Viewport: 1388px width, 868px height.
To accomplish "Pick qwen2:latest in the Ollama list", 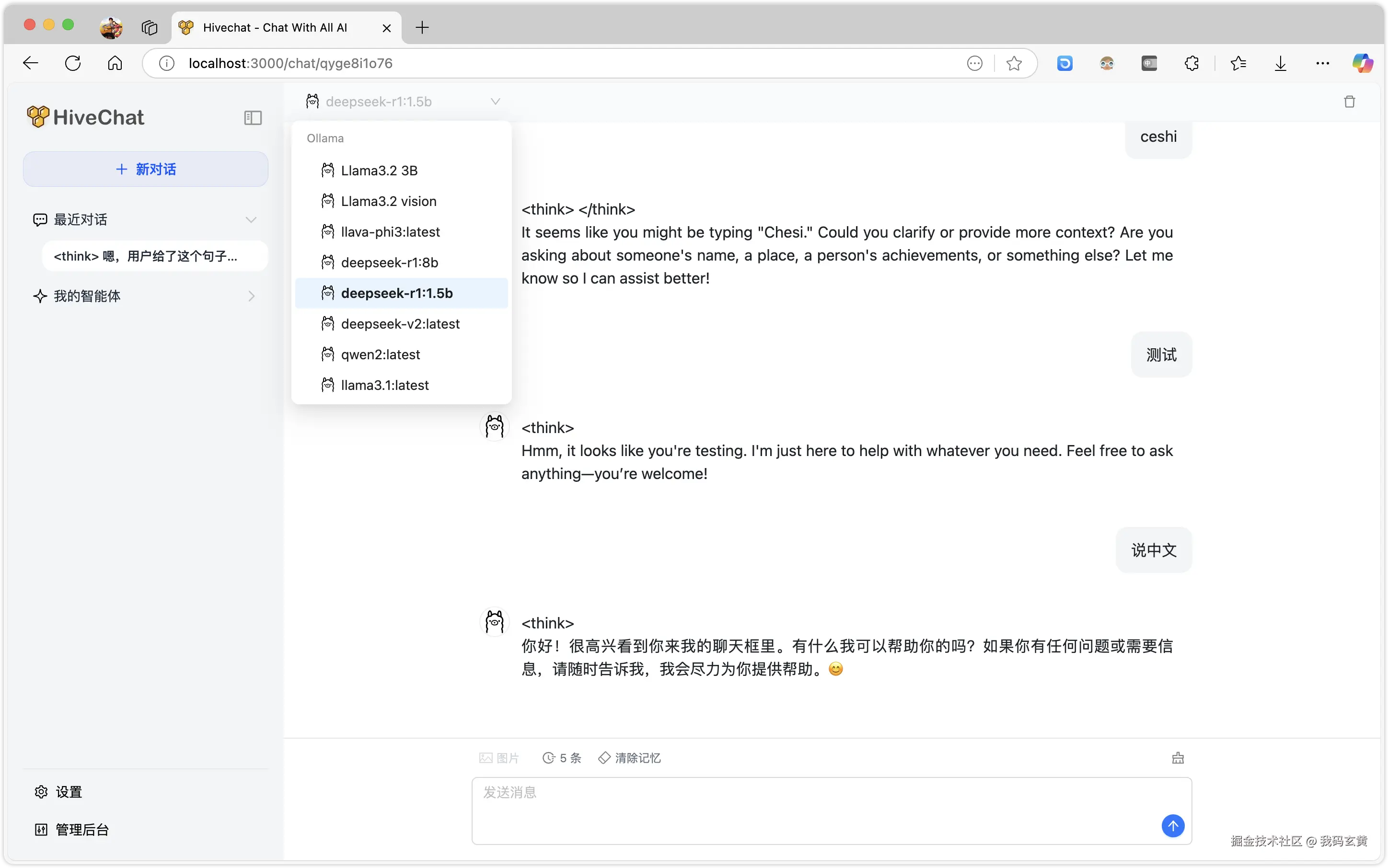I will [x=380, y=355].
